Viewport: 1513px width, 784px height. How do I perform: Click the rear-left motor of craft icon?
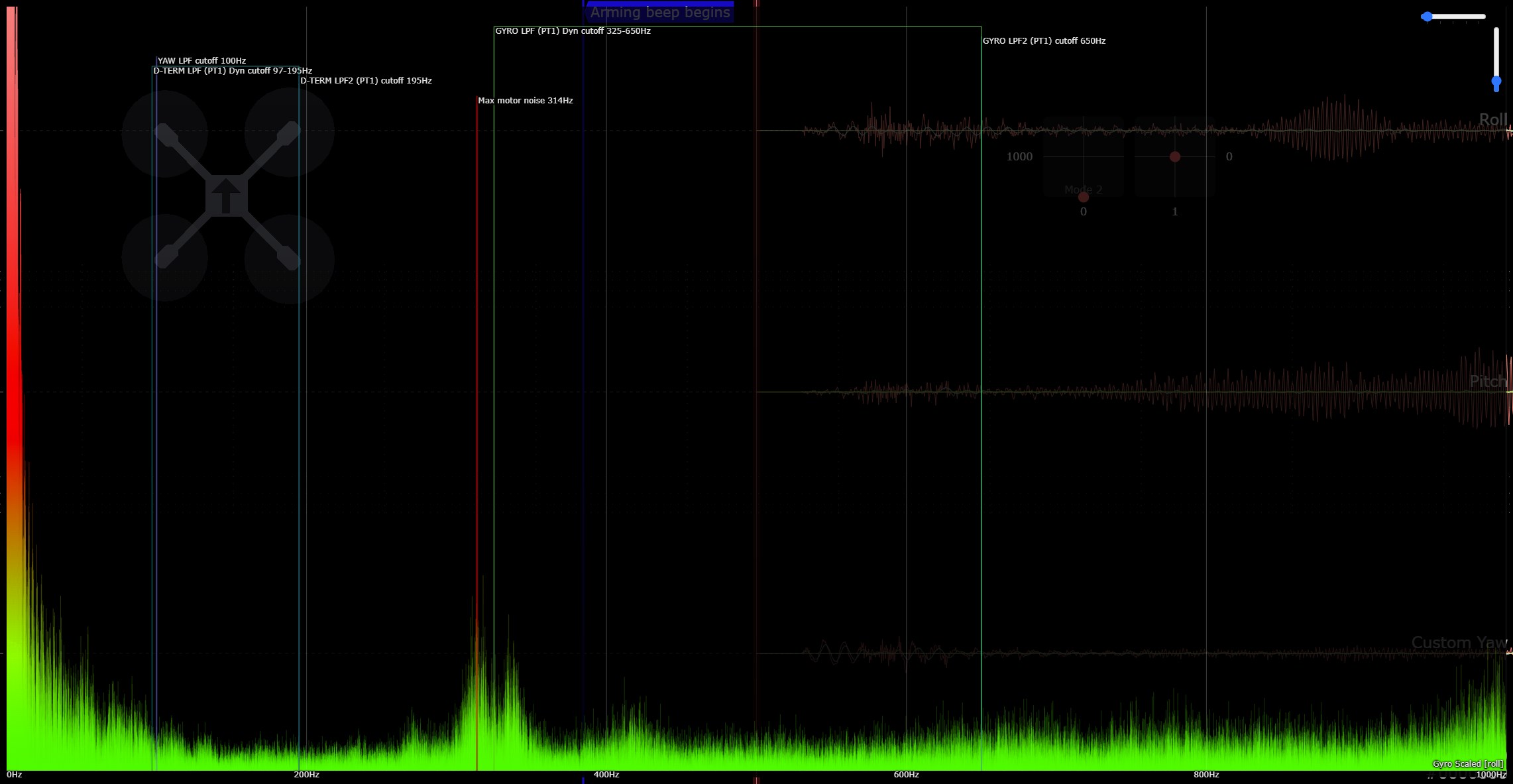coord(164,258)
